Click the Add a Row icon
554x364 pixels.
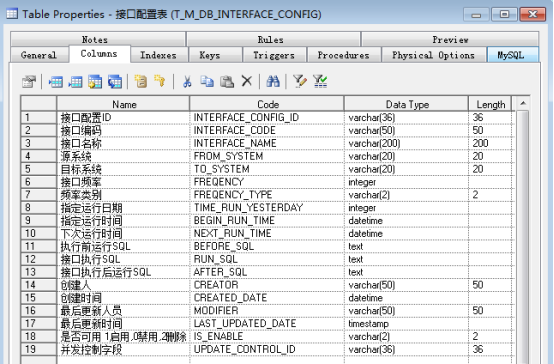point(75,82)
